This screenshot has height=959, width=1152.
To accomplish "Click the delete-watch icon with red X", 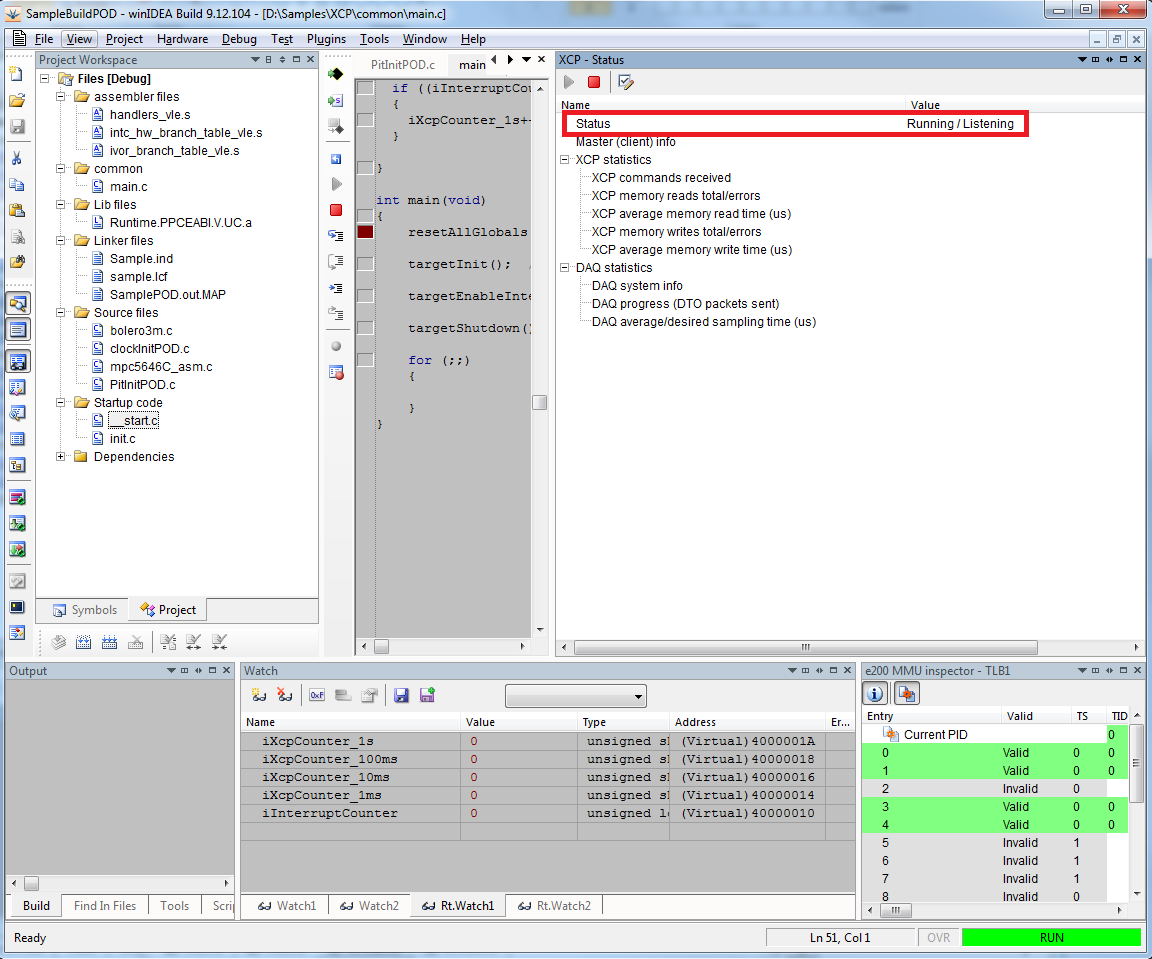I will coord(285,695).
